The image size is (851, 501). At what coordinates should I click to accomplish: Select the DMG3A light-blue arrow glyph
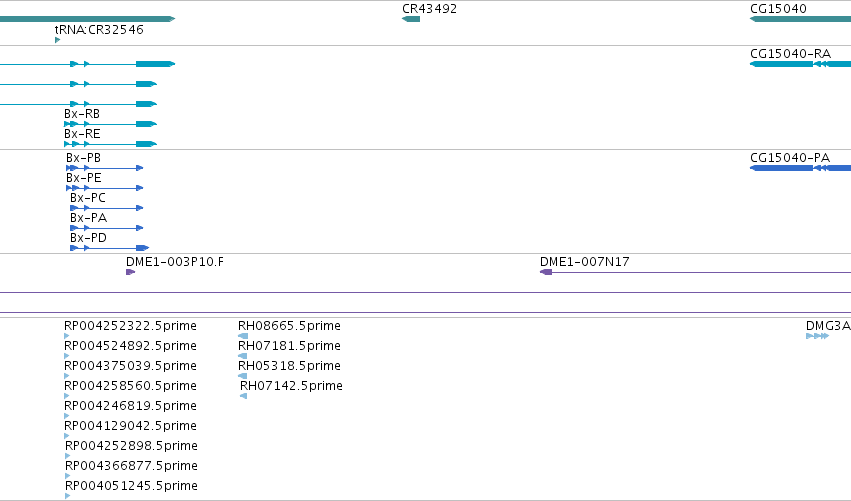[x=817, y=336]
